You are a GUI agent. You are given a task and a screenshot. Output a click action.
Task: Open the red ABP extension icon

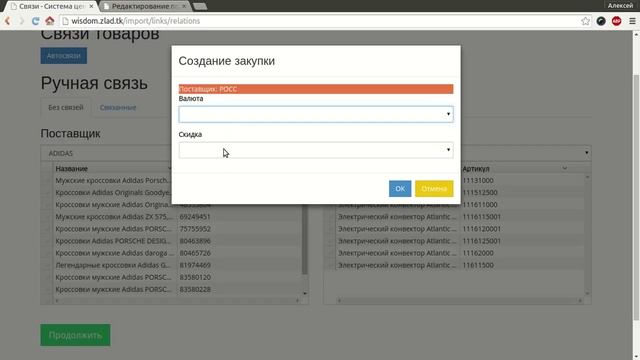click(x=616, y=21)
